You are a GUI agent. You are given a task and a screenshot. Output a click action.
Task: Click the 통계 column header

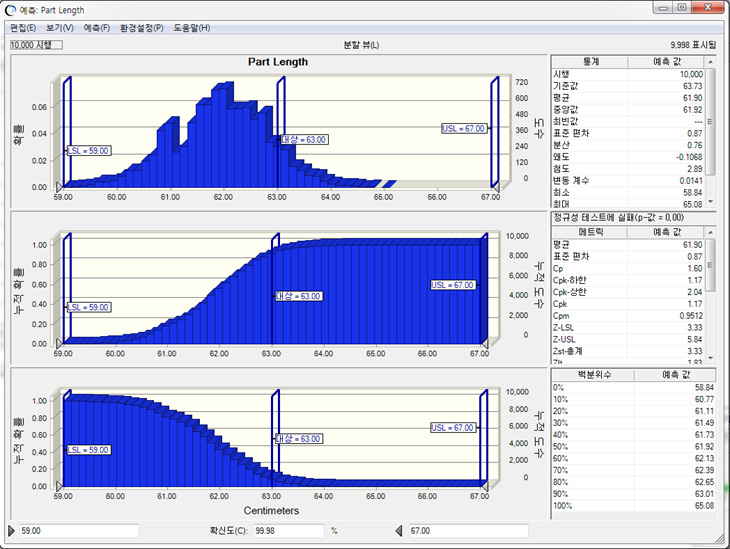pos(590,61)
